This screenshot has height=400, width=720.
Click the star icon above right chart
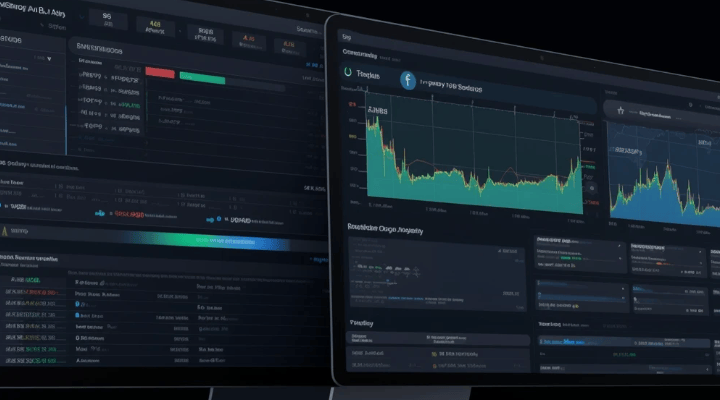click(x=620, y=110)
